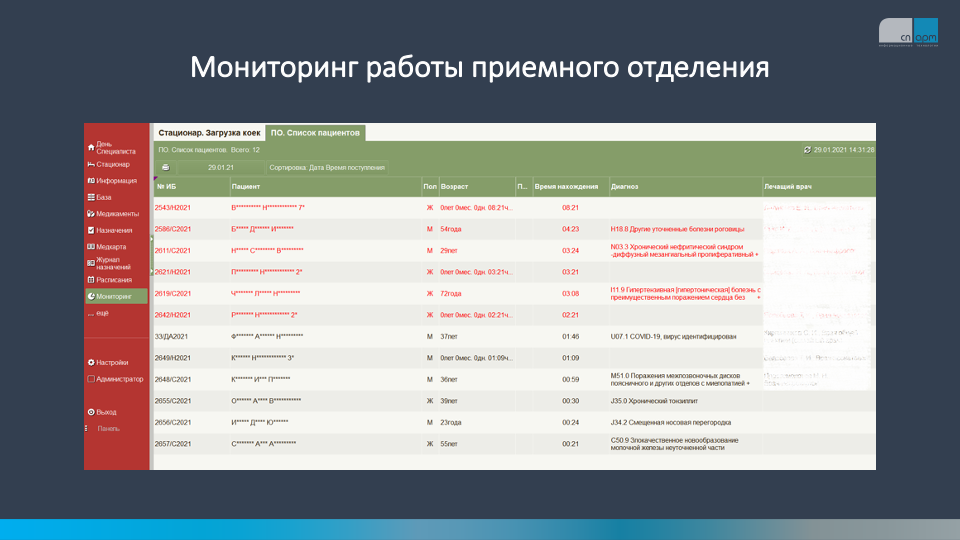Sort by Диагноз column header
Image resolution: width=960 pixels, height=540 pixels.
686,187
